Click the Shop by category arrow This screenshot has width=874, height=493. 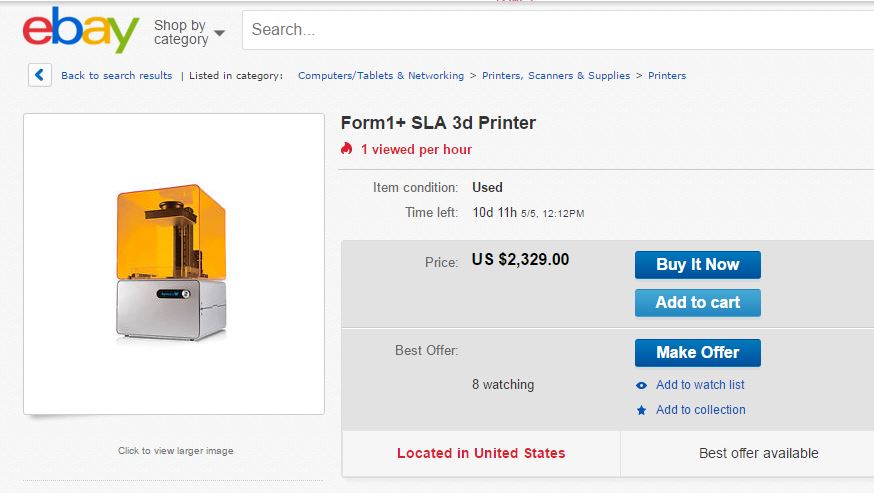pos(219,33)
